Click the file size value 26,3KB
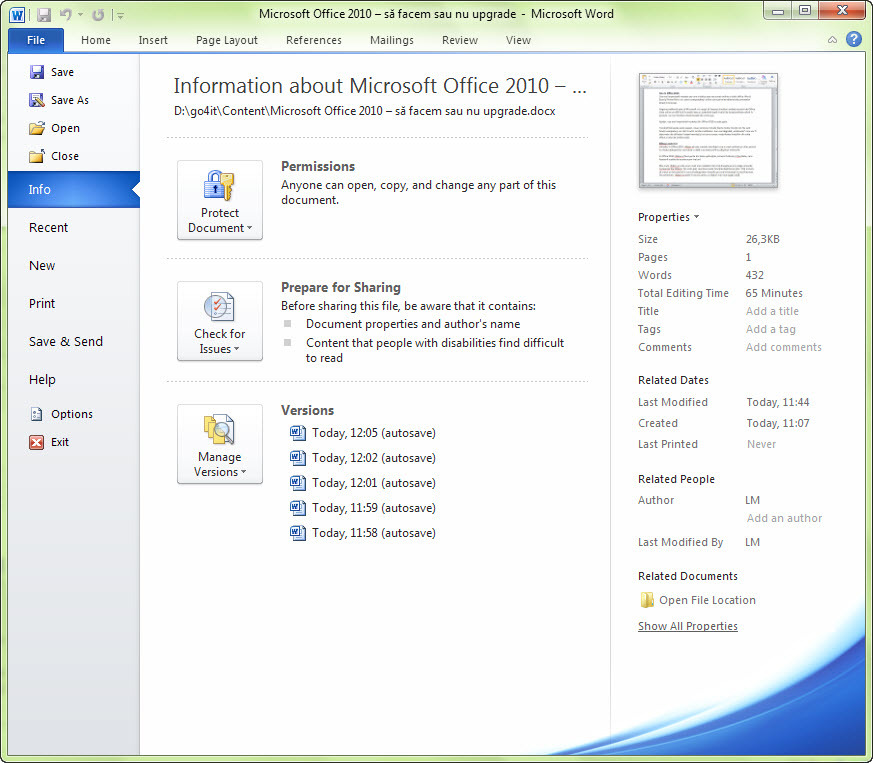 tap(763, 239)
